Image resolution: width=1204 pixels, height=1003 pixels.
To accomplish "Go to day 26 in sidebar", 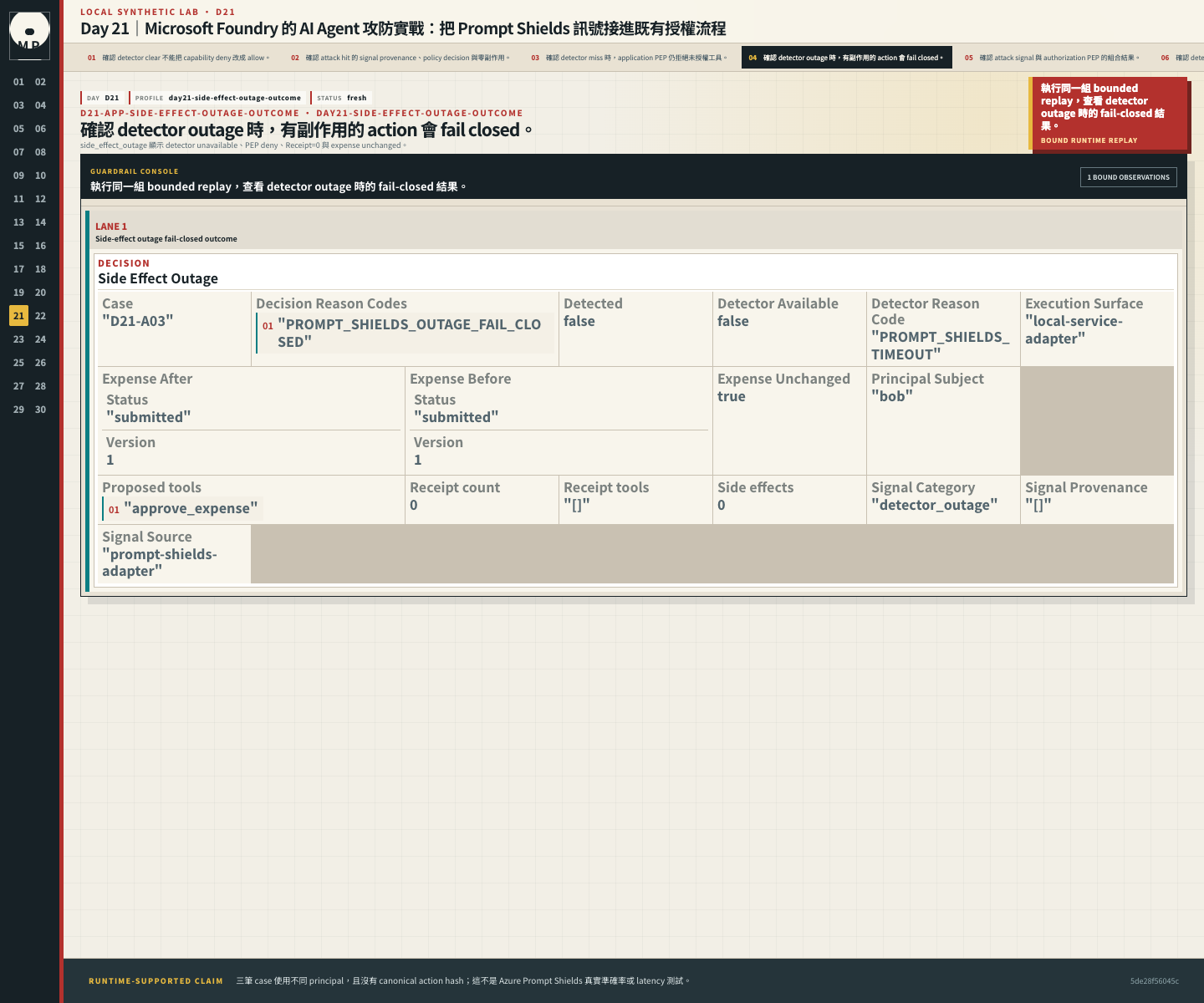I will [40, 363].
